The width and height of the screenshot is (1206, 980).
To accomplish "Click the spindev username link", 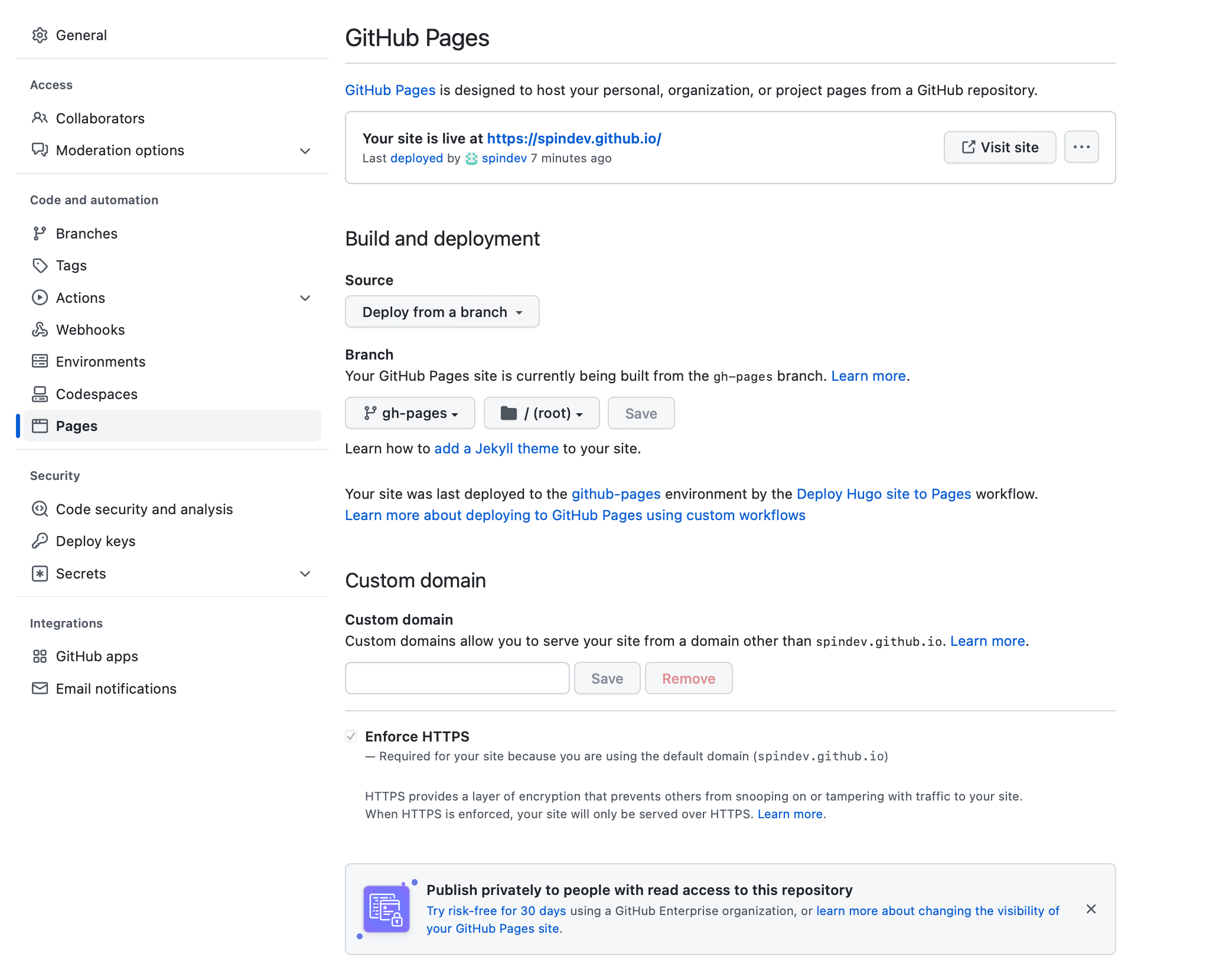I will tap(504, 158).
